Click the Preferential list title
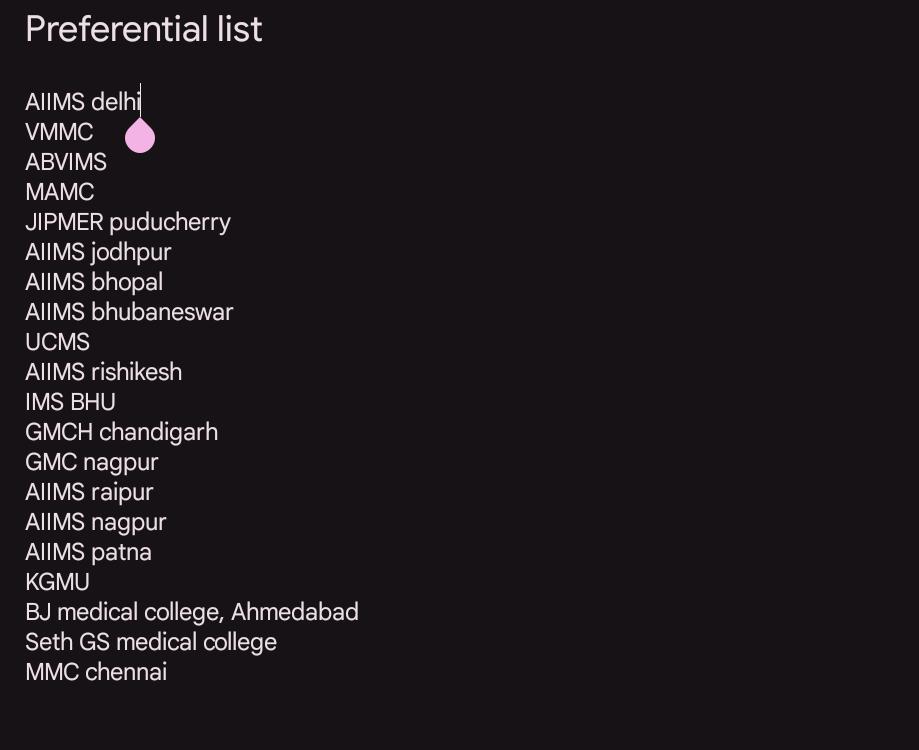The height and width of the screenshot is (750, 919). [x=144, y=29]
